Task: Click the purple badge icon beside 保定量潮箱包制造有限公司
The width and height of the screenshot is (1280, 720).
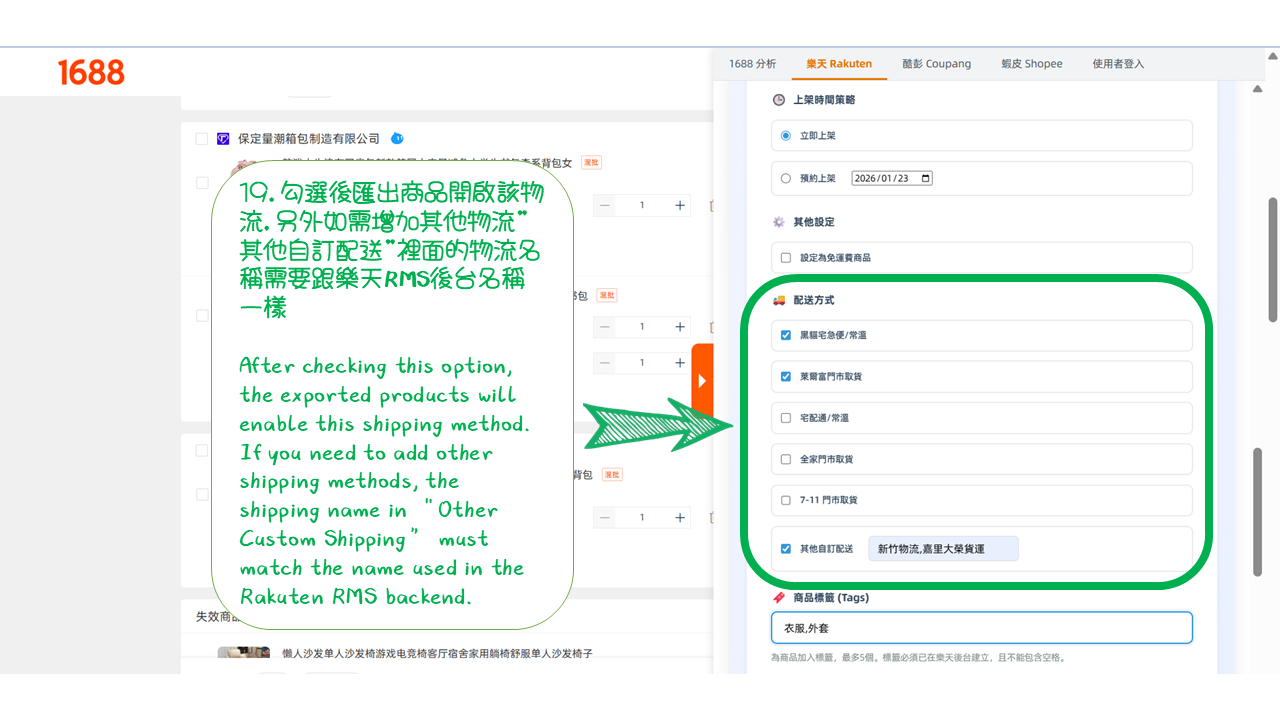Action: pyautogui.click(x=222, y=139)
